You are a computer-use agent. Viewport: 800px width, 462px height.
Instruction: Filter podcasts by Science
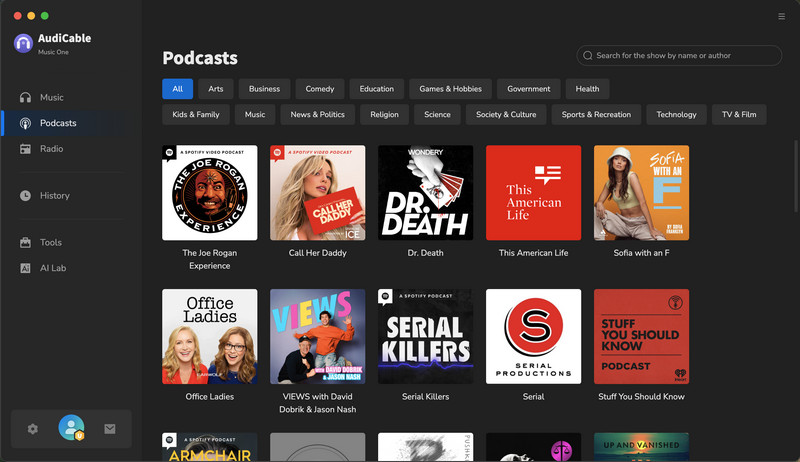[437, 115]
